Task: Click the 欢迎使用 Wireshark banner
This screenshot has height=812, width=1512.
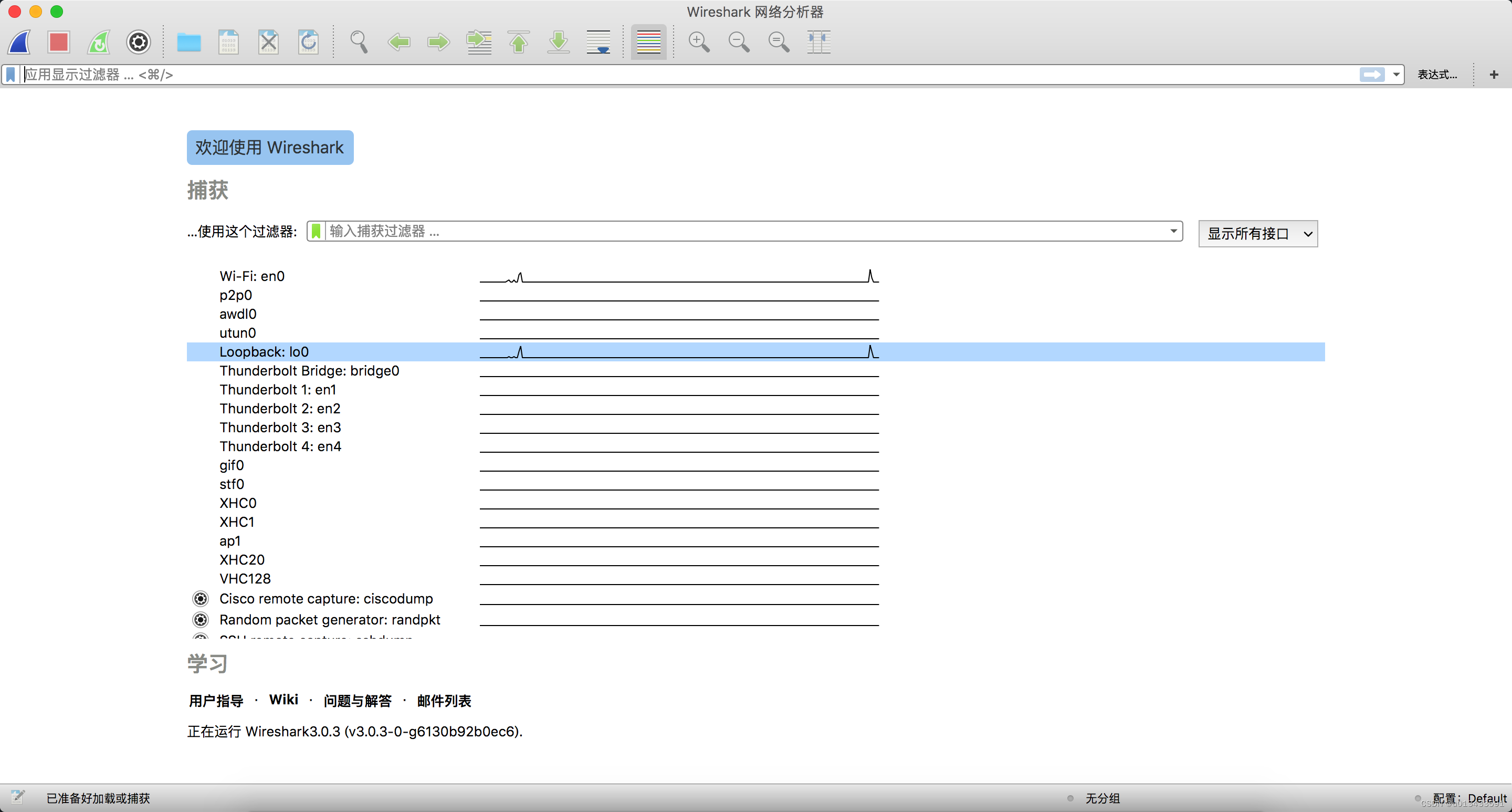Action: (x=270, y=148)
